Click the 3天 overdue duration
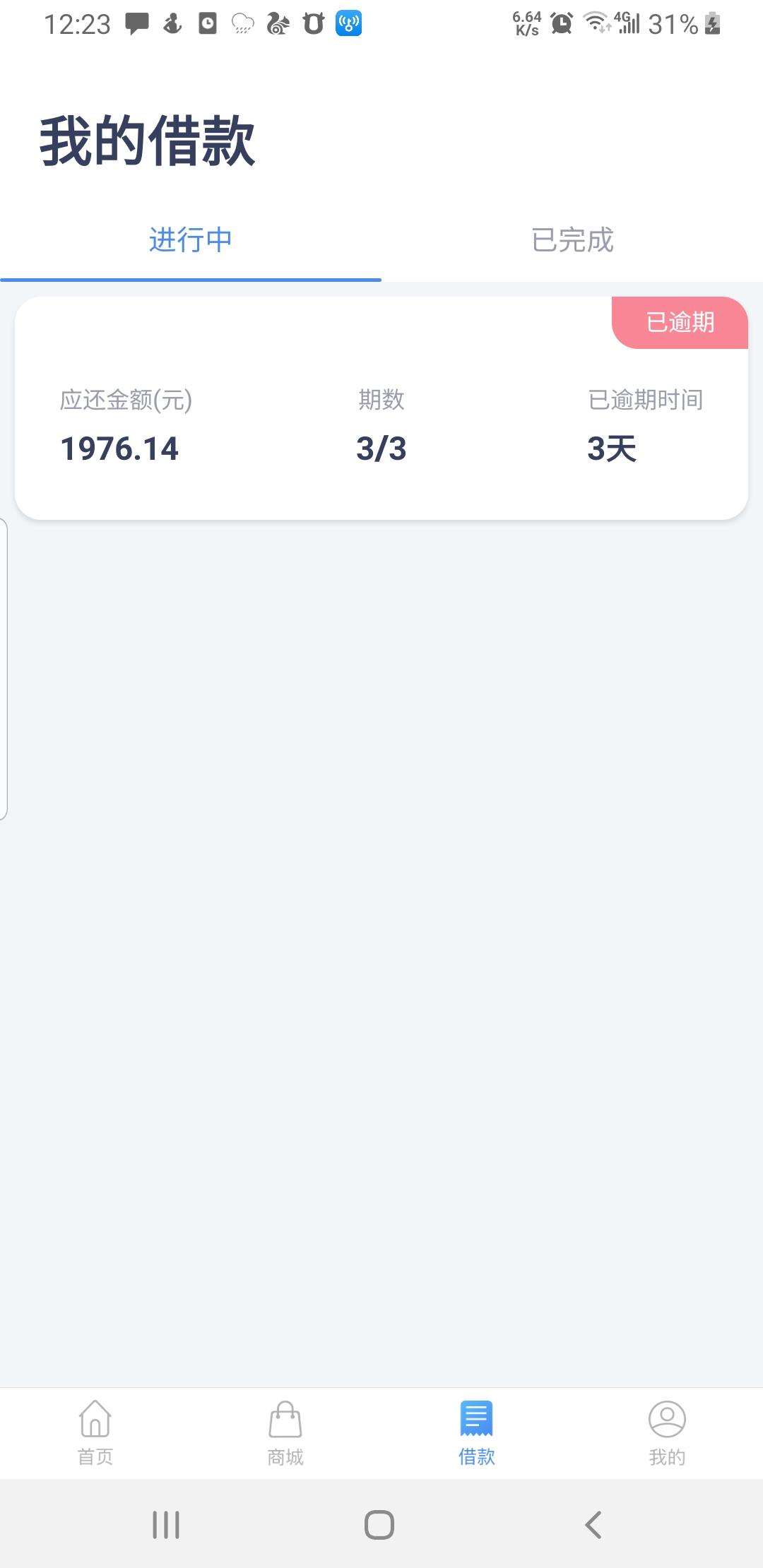The height and width of the screenshot is (1568, 763). [612, 449]
